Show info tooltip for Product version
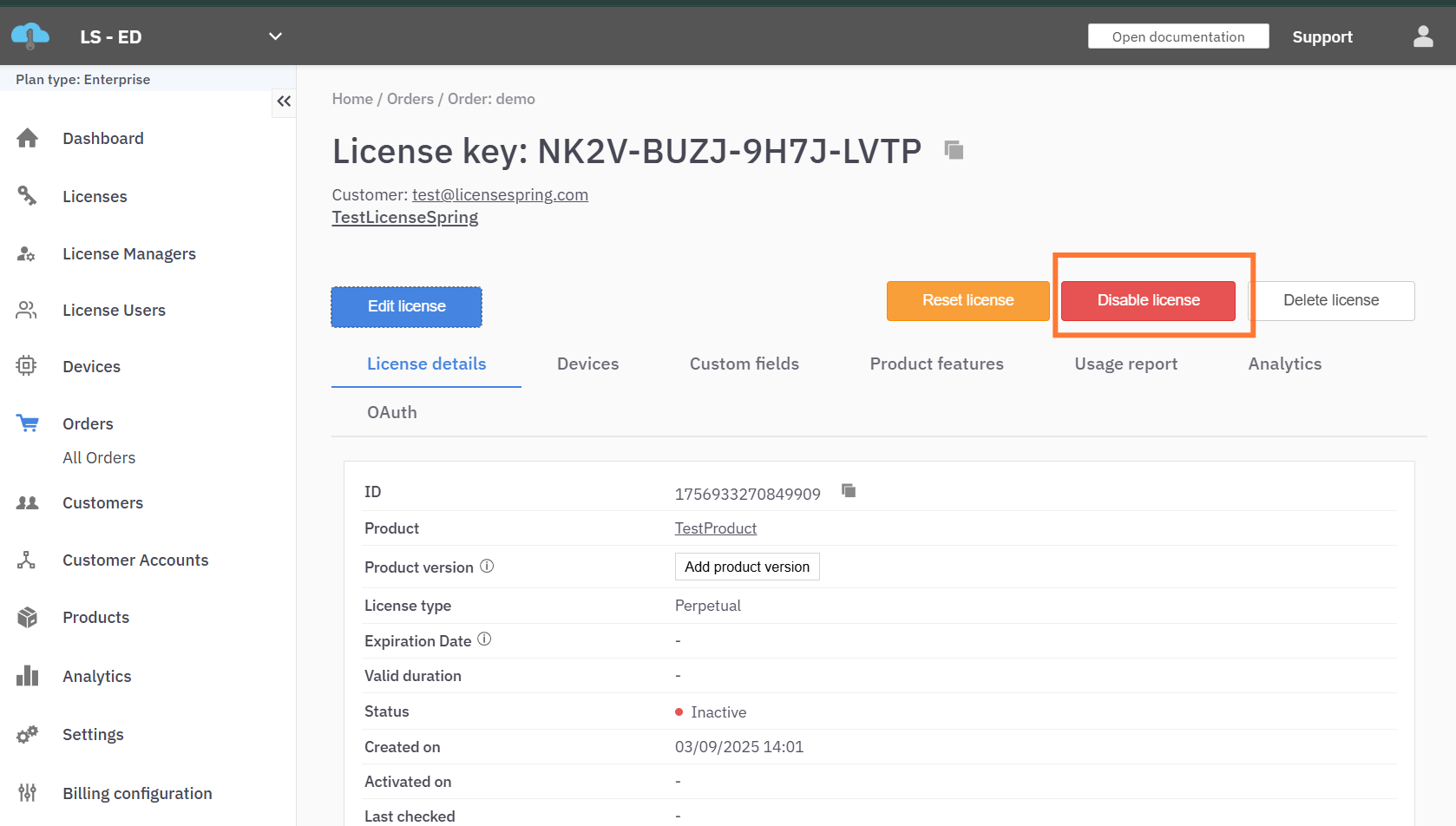 [487, 566]
